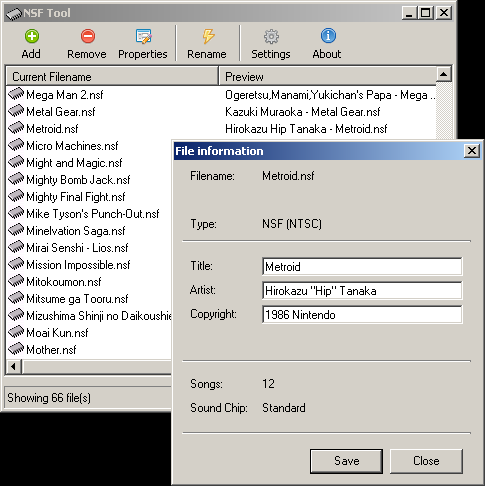Select Metal Gear.nsf filename

tap(61, 112)
